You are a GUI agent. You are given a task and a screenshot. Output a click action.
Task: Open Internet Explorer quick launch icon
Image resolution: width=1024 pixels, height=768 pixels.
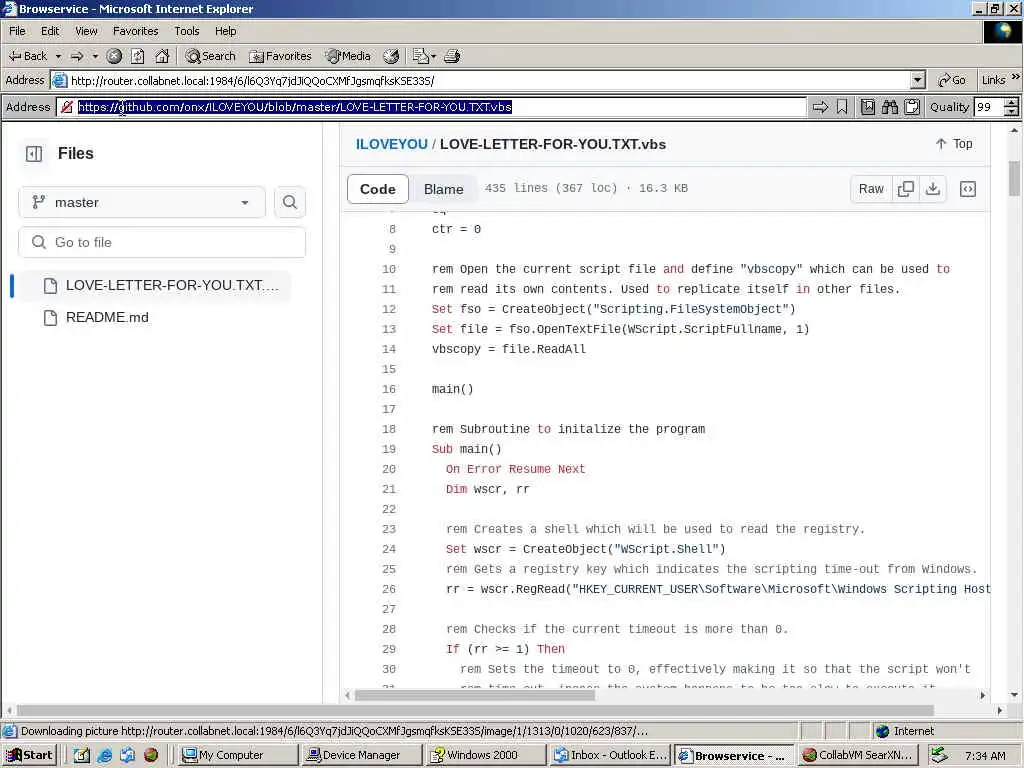pyautogui.click(x=104, y=755)
